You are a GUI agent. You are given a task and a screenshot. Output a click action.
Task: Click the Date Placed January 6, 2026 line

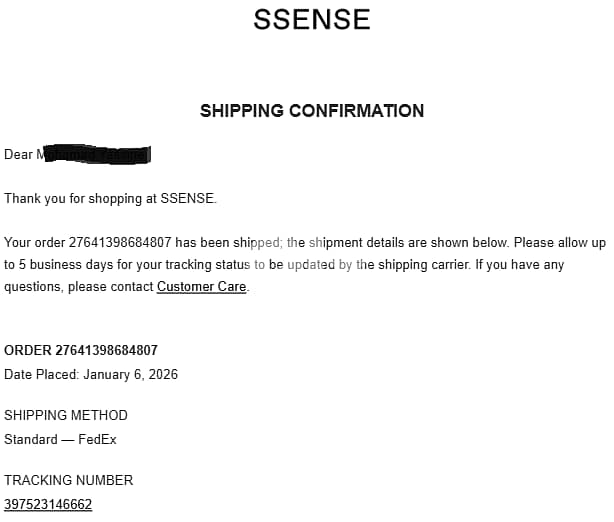tap(91, 374)
